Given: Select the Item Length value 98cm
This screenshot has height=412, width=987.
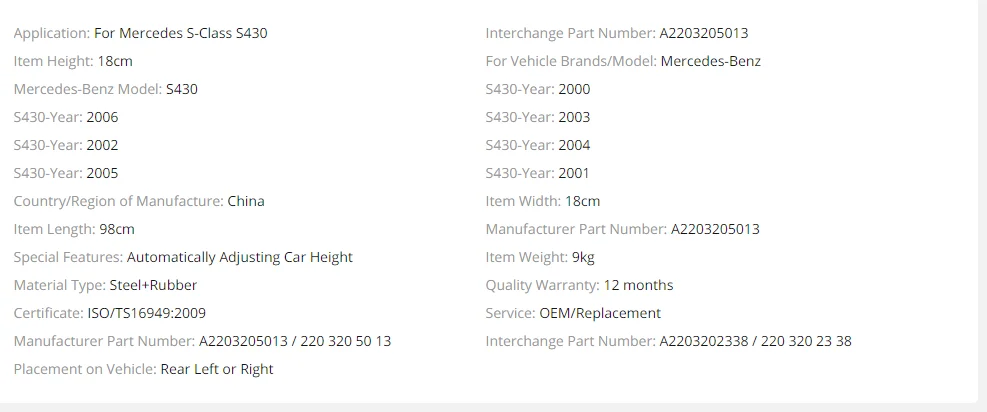Looking at the screenshot, I should click(118, 229).
